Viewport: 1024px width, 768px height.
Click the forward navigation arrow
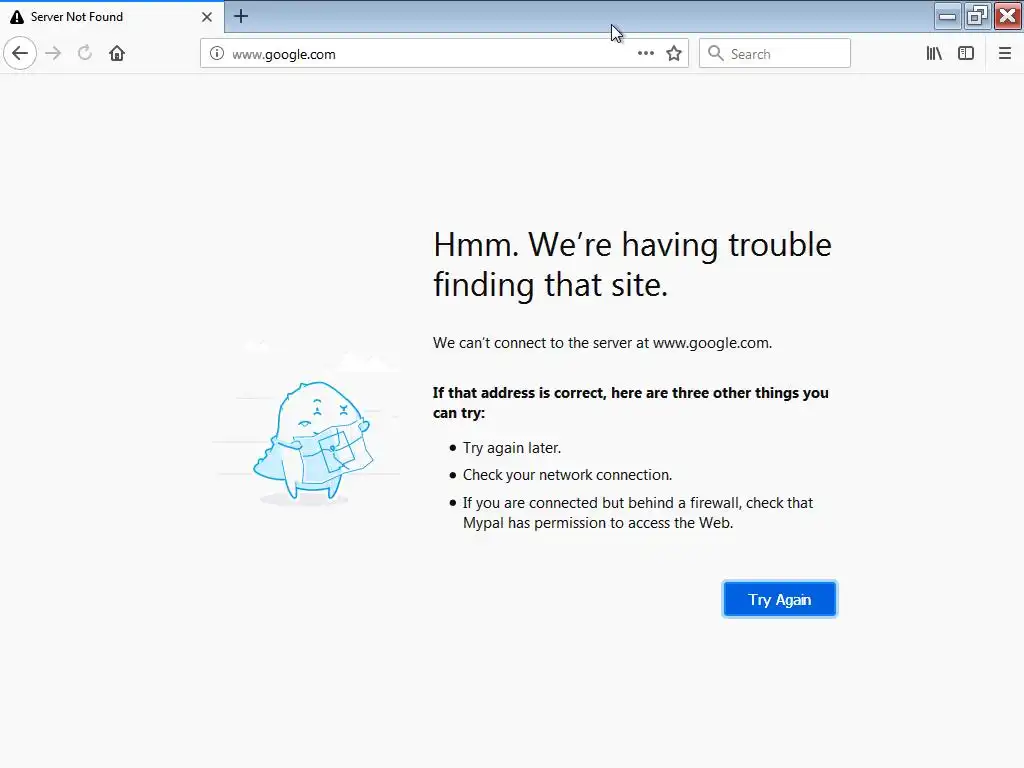(x=54, y=54)
